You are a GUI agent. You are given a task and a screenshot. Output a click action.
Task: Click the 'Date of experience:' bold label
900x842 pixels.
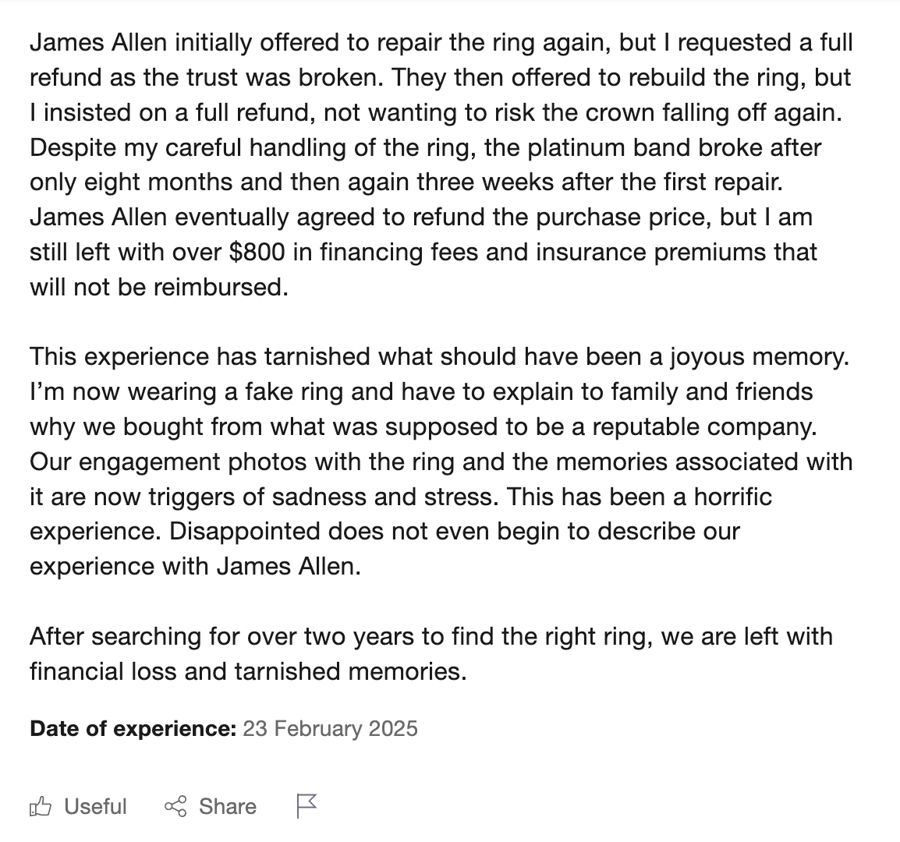(x=133, y=728)
